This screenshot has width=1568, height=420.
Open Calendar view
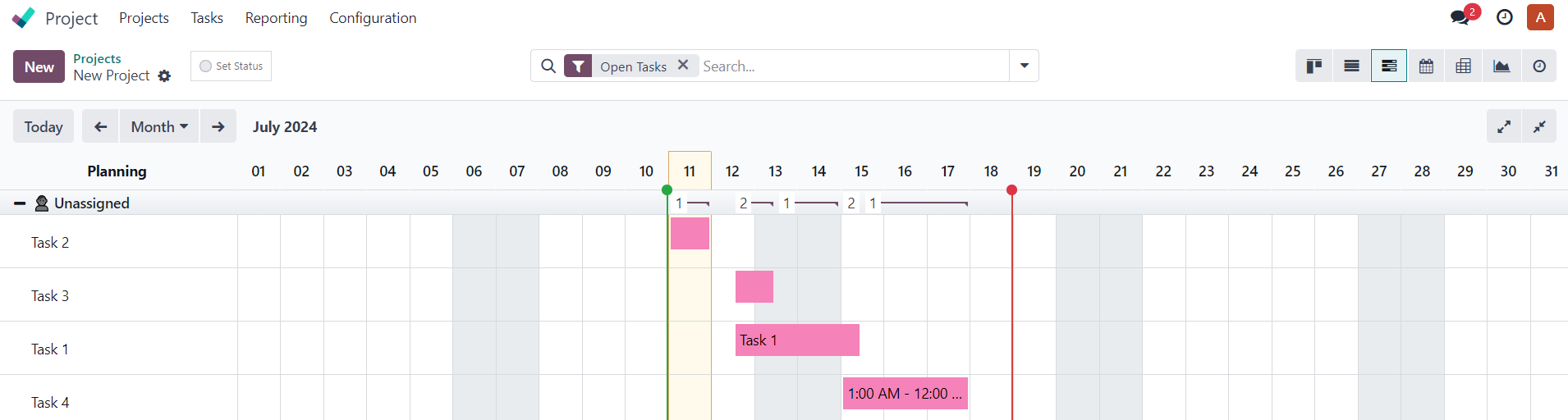pyautogui.click(x=1426, y=66)
